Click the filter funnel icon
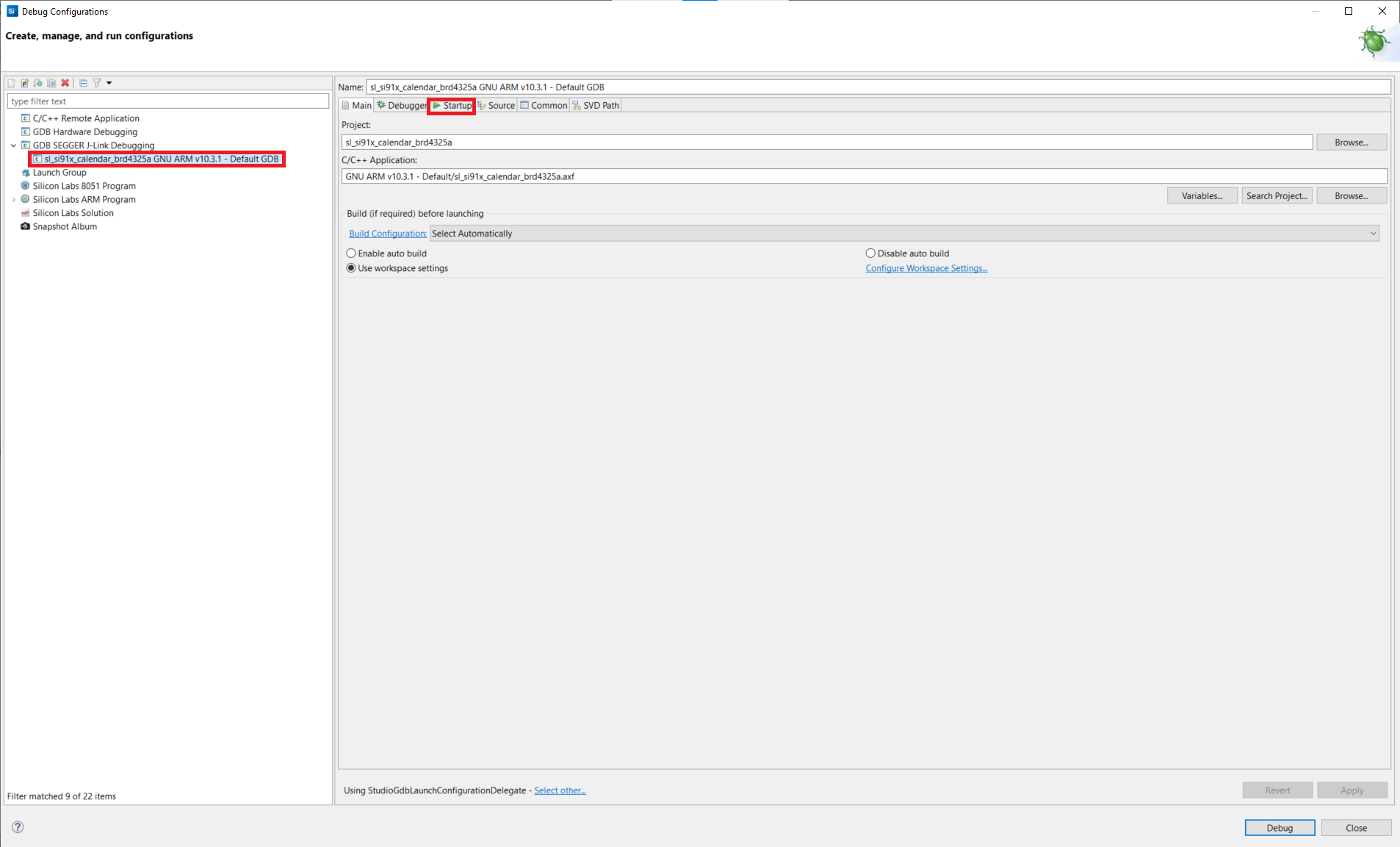The image size is (1400, 847). coord(97,83)
